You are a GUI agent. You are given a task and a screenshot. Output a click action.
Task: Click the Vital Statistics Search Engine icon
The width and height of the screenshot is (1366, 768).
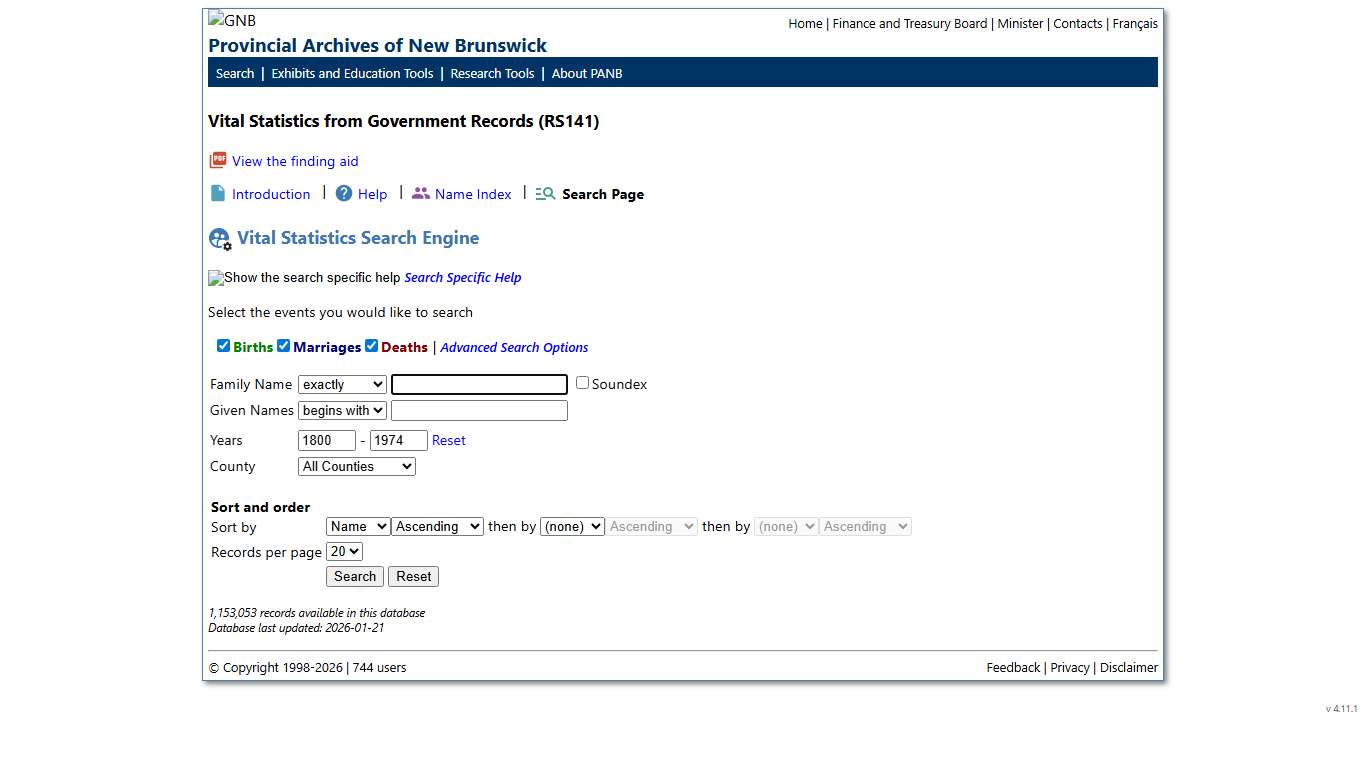219,239
